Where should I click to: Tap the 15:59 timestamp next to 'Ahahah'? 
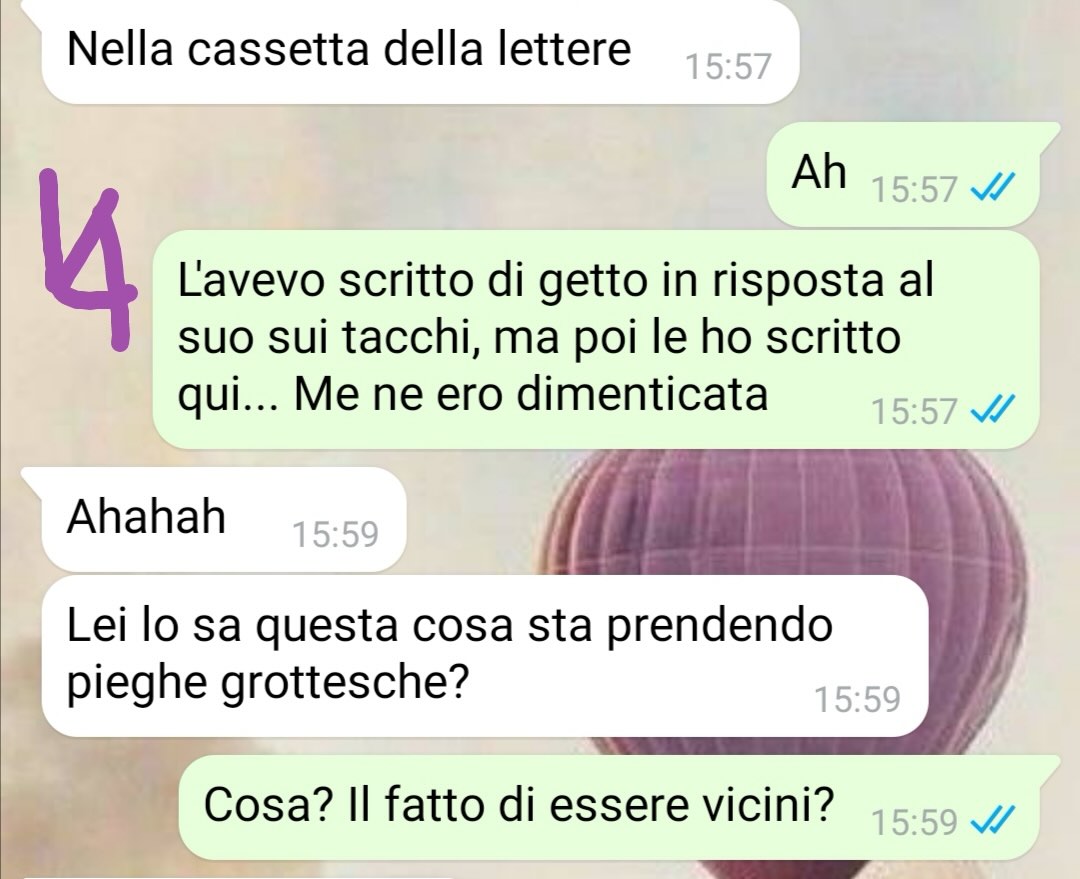[x=335, y=534]
